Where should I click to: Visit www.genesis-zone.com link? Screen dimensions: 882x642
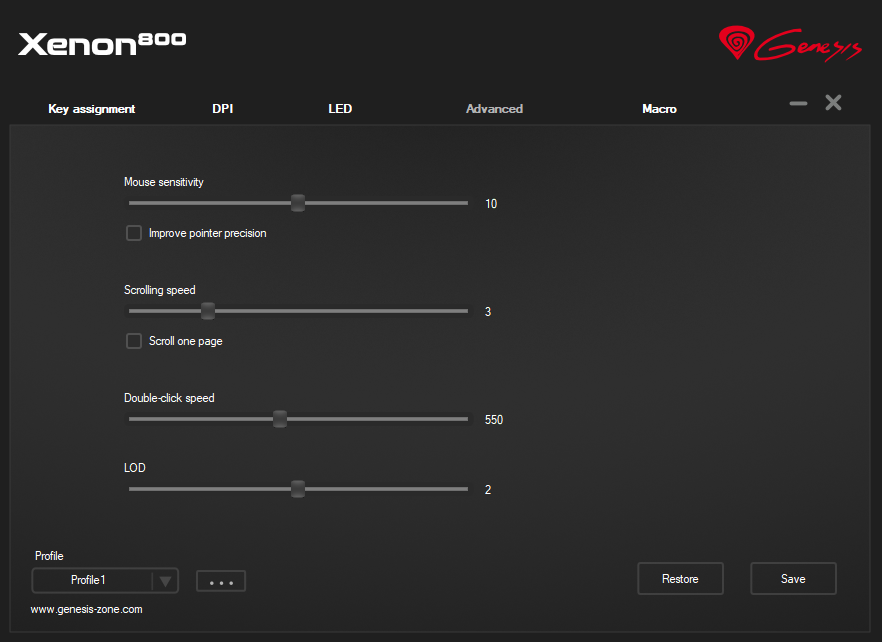(x=86, y=609)
